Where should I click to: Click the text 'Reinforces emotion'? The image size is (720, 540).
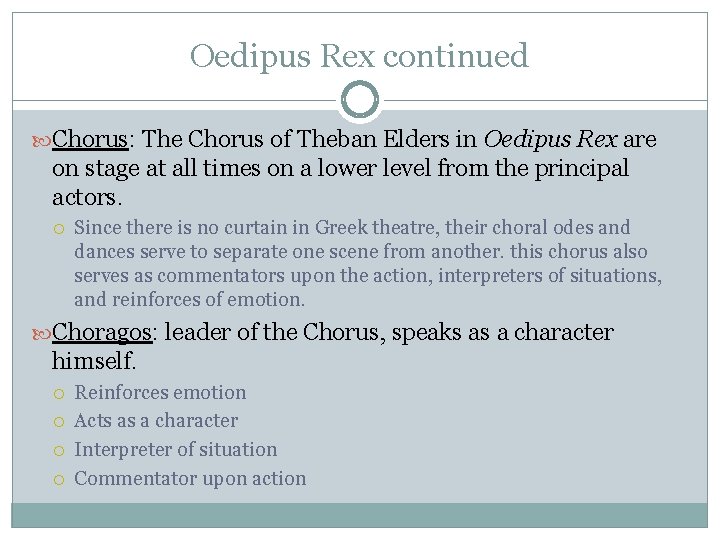[x=160, y=393]
